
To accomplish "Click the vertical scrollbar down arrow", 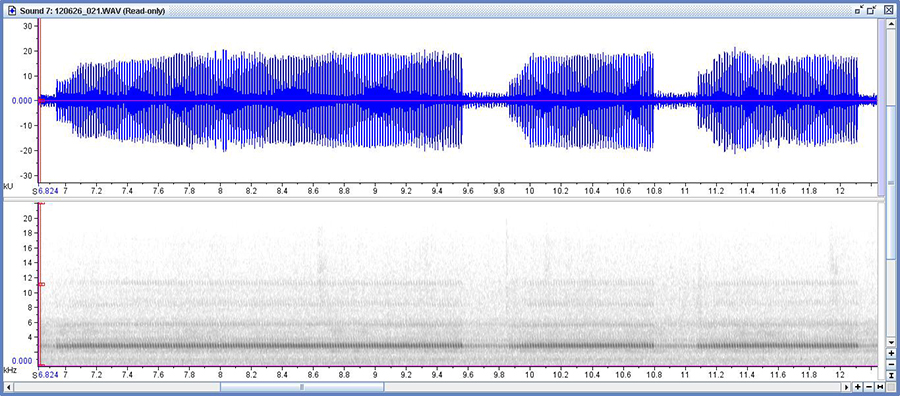I will [x=891, y=342].
